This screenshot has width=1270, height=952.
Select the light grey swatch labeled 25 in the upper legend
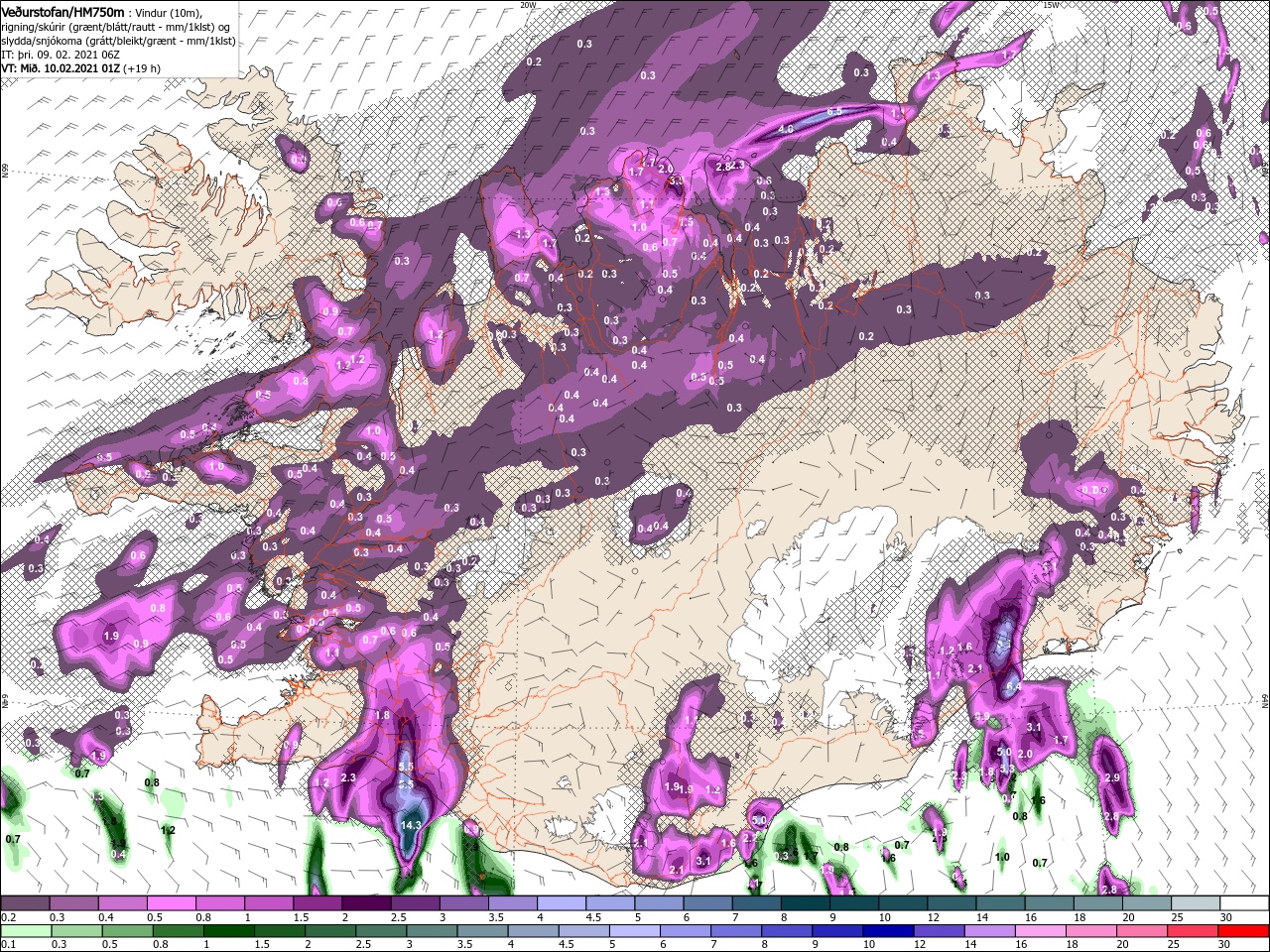click(x=1195, y=903)
